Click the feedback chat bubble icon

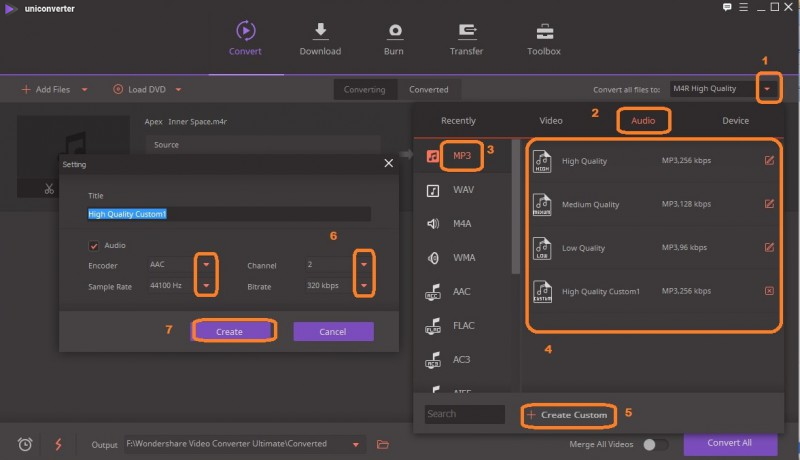[727, 7]
